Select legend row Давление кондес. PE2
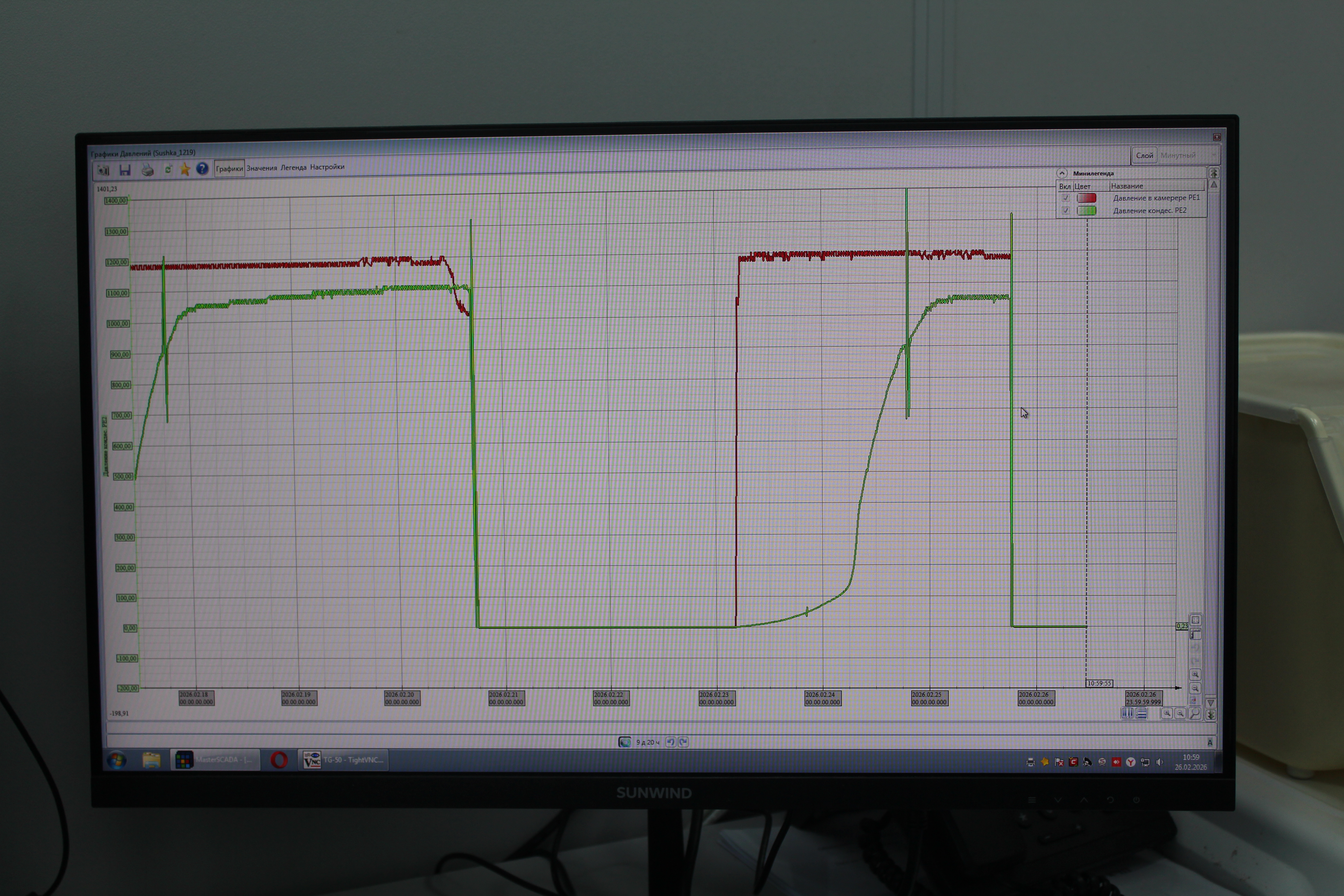1344x896 pixels. (x=1131, y=211)
